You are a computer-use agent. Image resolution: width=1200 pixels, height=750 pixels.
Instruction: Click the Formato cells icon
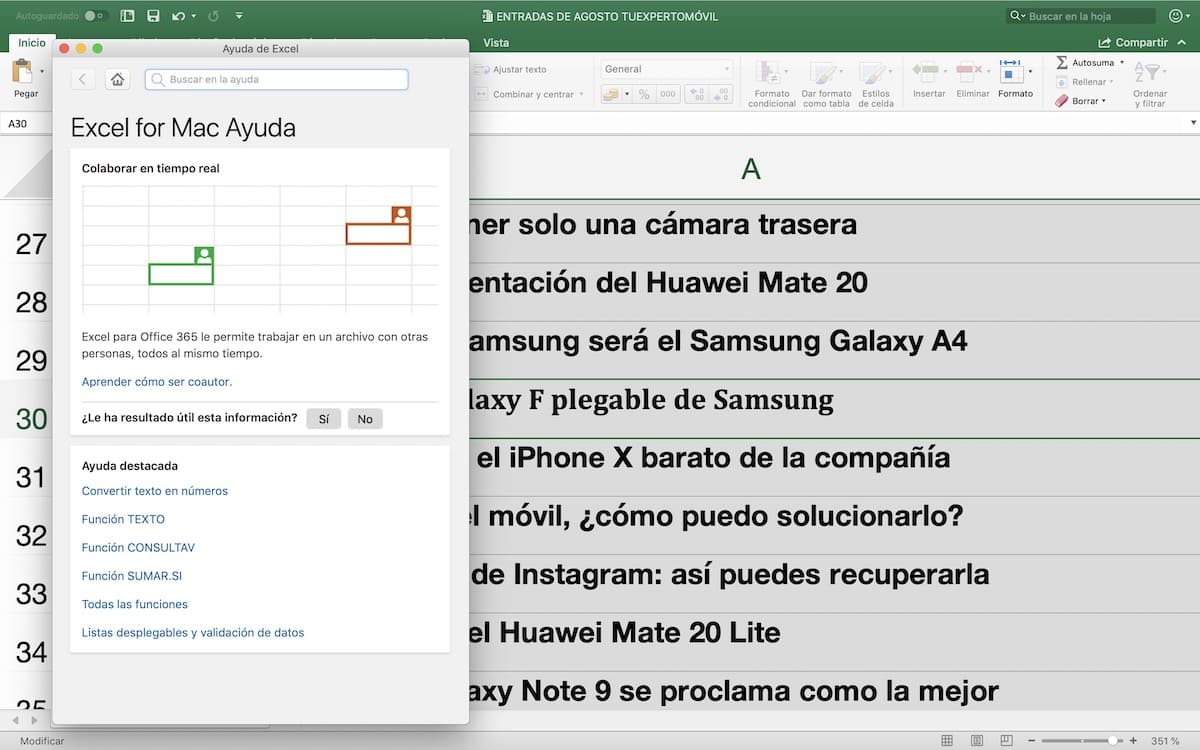pyautogui.click(x=1010, y=72)
